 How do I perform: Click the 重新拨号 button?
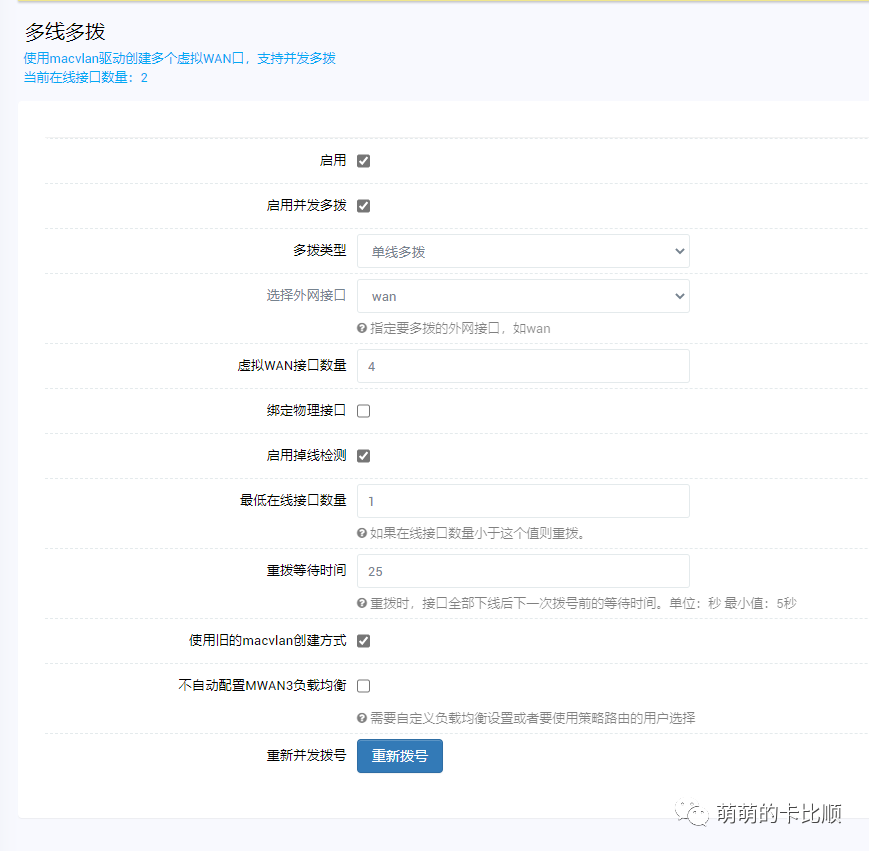399,757
